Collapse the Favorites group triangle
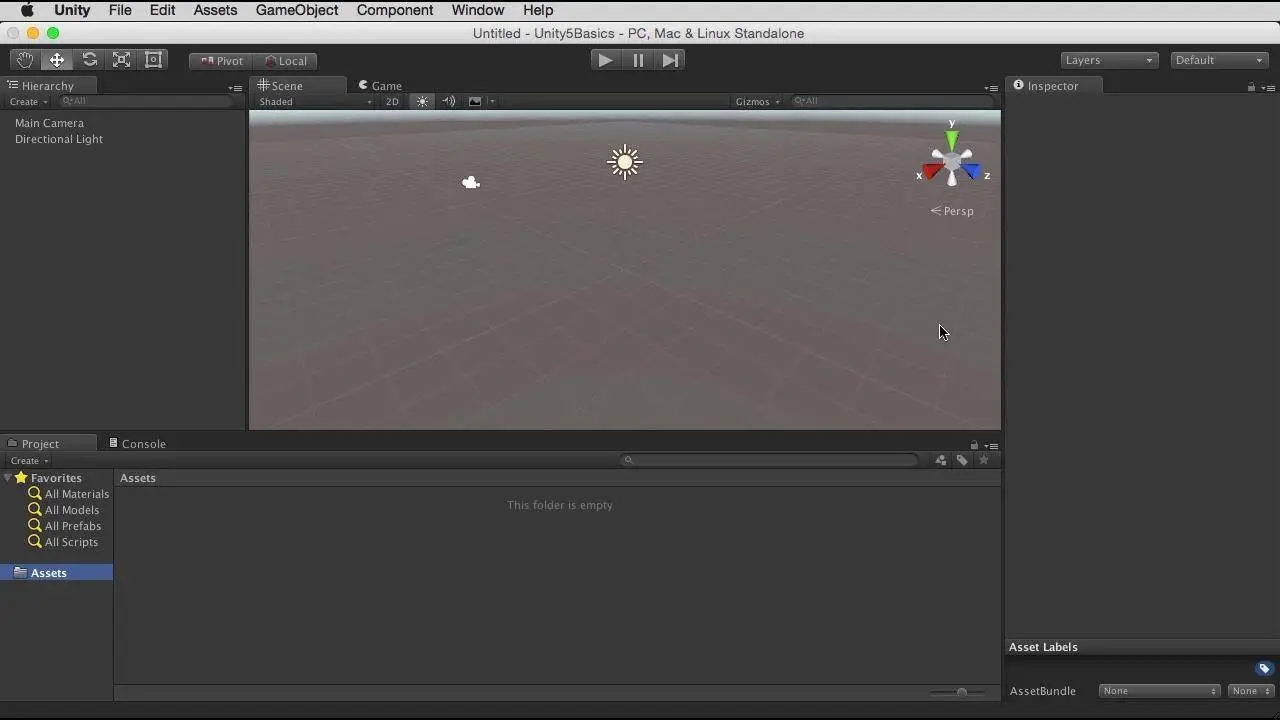The height and width of the screenshot is (720, 1280). pos(8,478)
